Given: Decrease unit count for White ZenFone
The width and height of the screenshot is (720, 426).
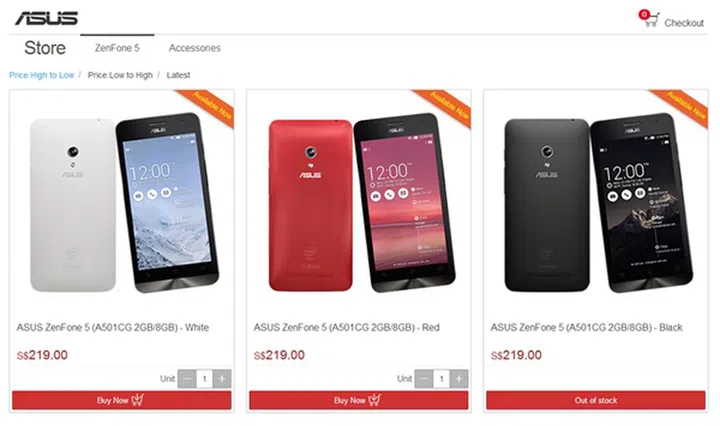Looking at the screenshot, I should pos(187,379).
